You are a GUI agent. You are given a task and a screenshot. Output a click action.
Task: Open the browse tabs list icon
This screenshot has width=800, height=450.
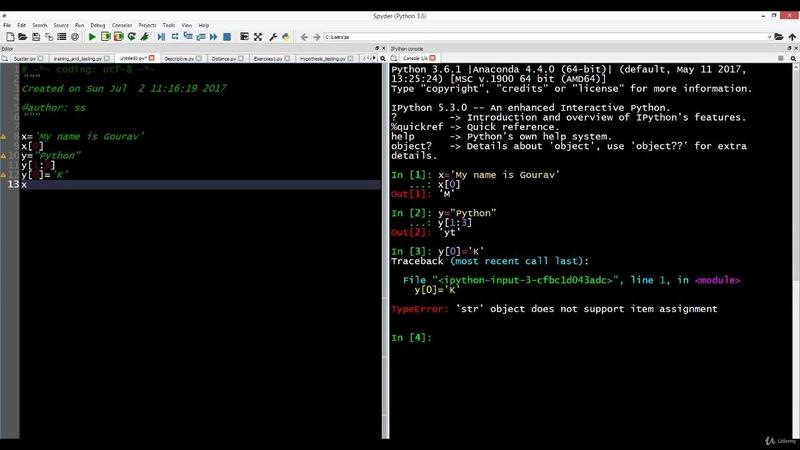click(62, 37)
